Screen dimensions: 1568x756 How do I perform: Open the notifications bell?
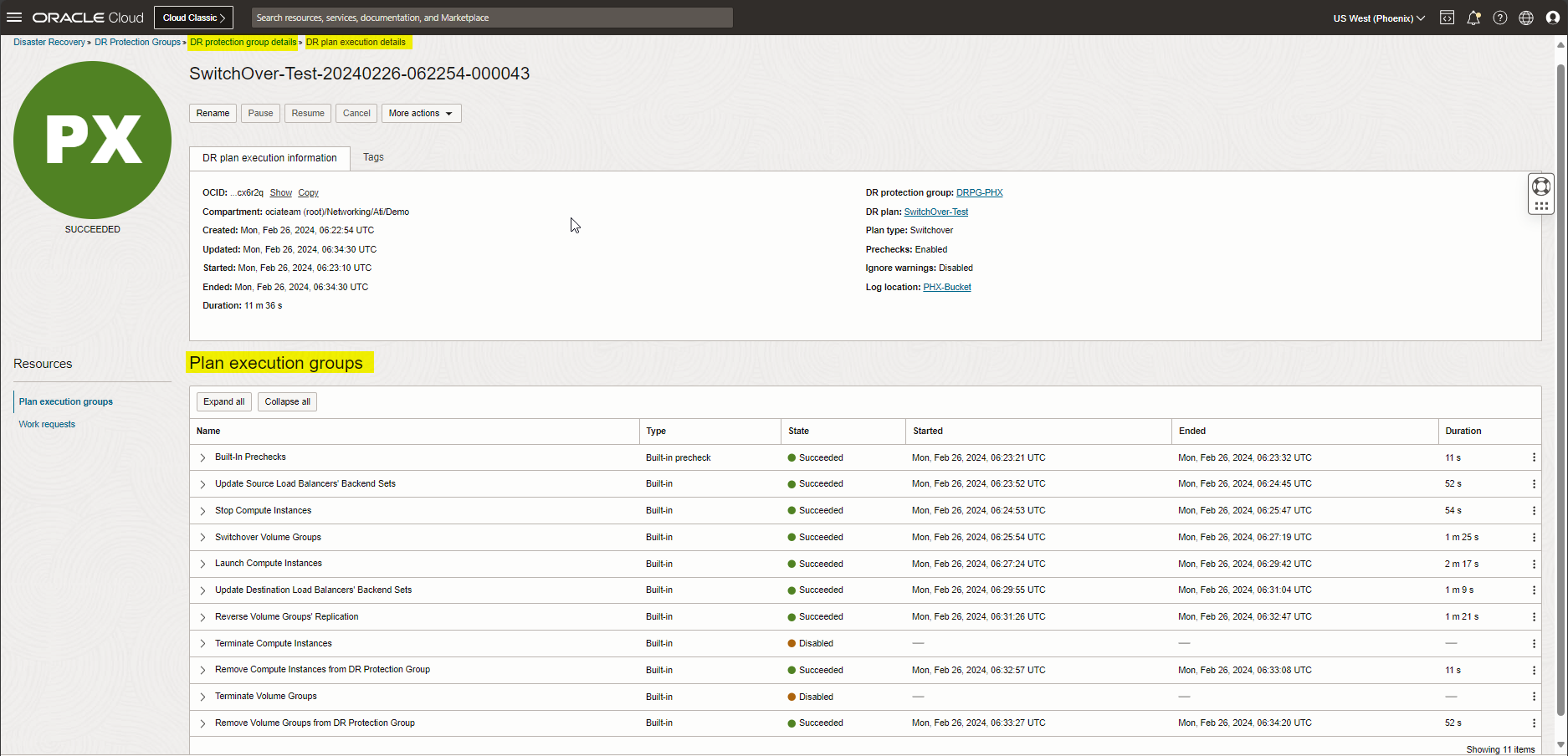click(1473, 18)
